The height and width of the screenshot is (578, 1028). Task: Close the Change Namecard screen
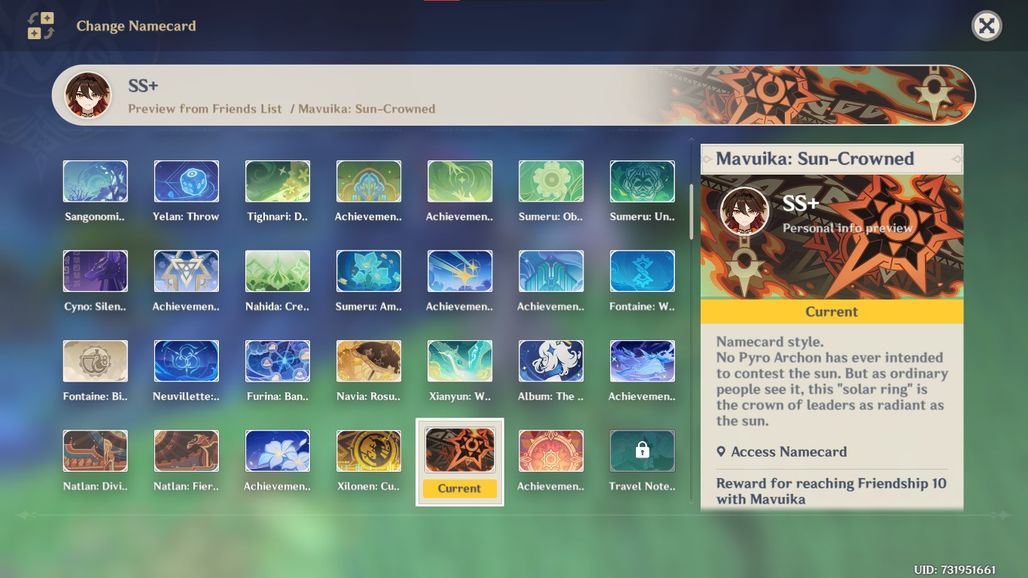coord(986,26)
